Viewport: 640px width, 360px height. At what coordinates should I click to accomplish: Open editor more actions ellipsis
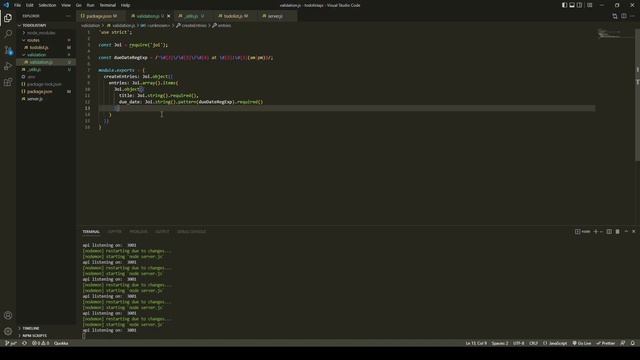tap(633, 16)
